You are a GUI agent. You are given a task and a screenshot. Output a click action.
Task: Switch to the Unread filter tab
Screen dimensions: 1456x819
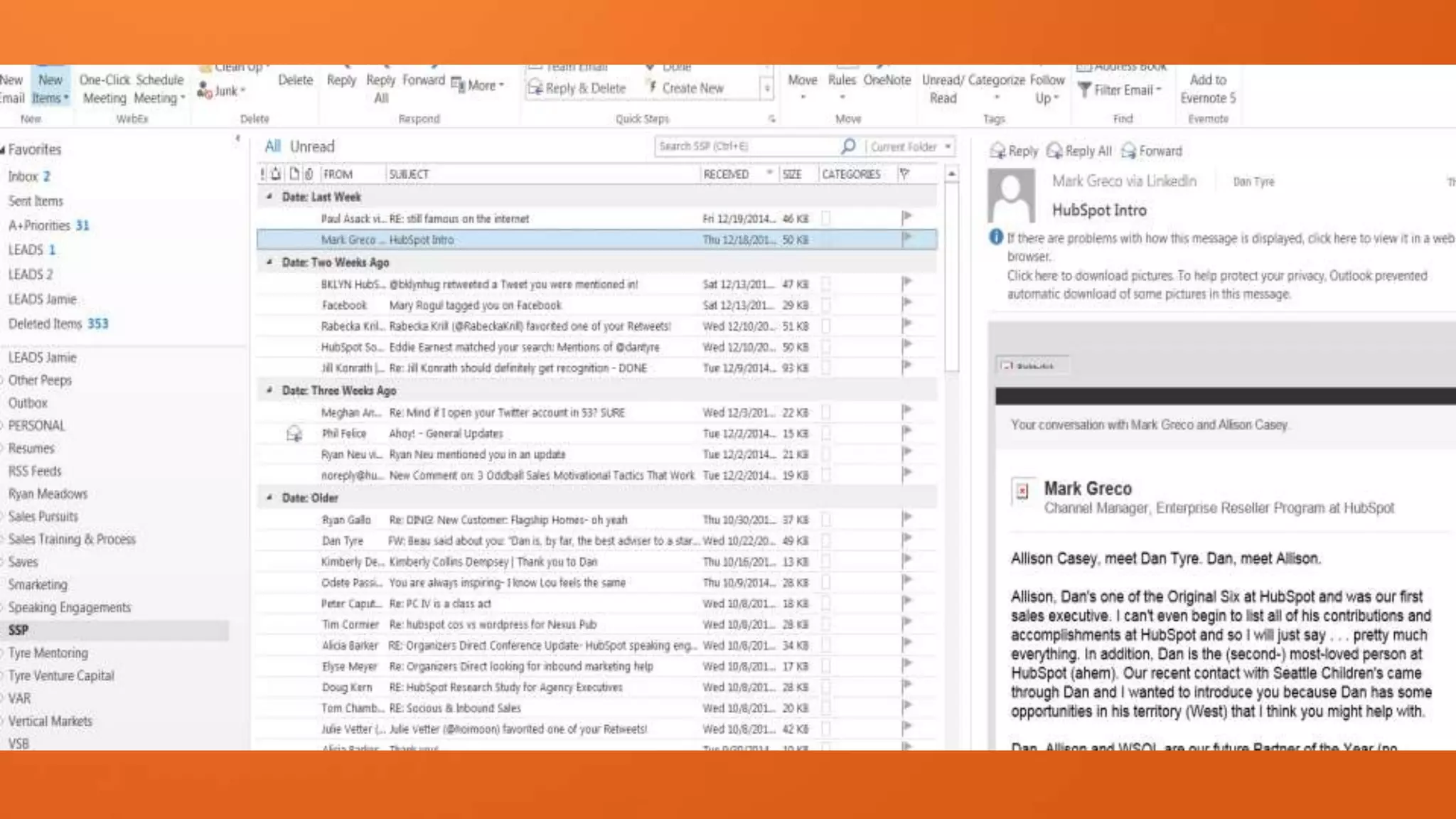pyautogui.click(x=312, y=146)
